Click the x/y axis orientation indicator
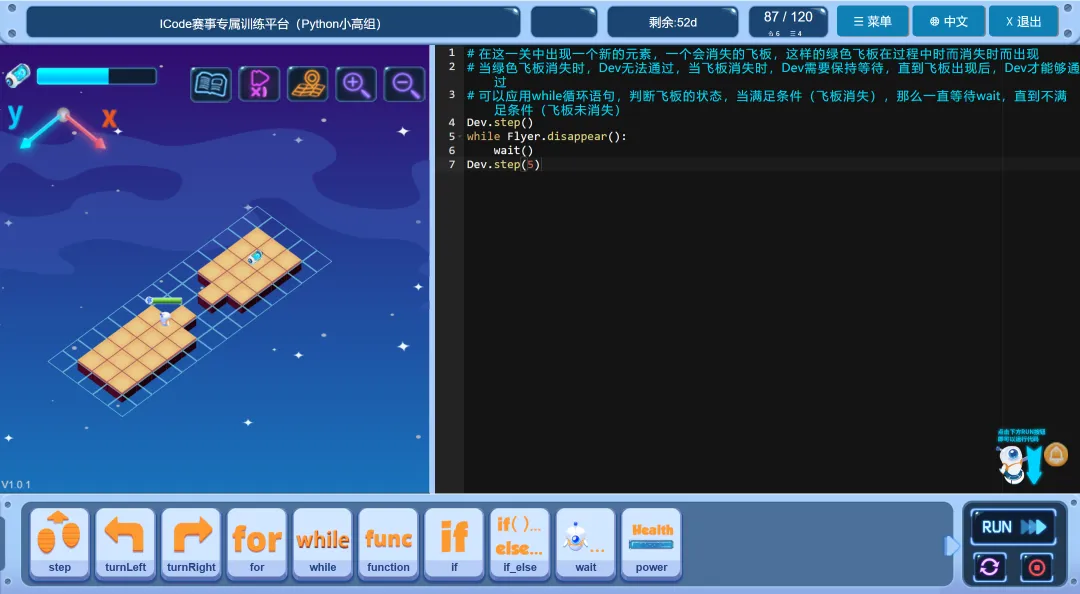Screen dimensions: 1080x594 (x=62, y=126)
